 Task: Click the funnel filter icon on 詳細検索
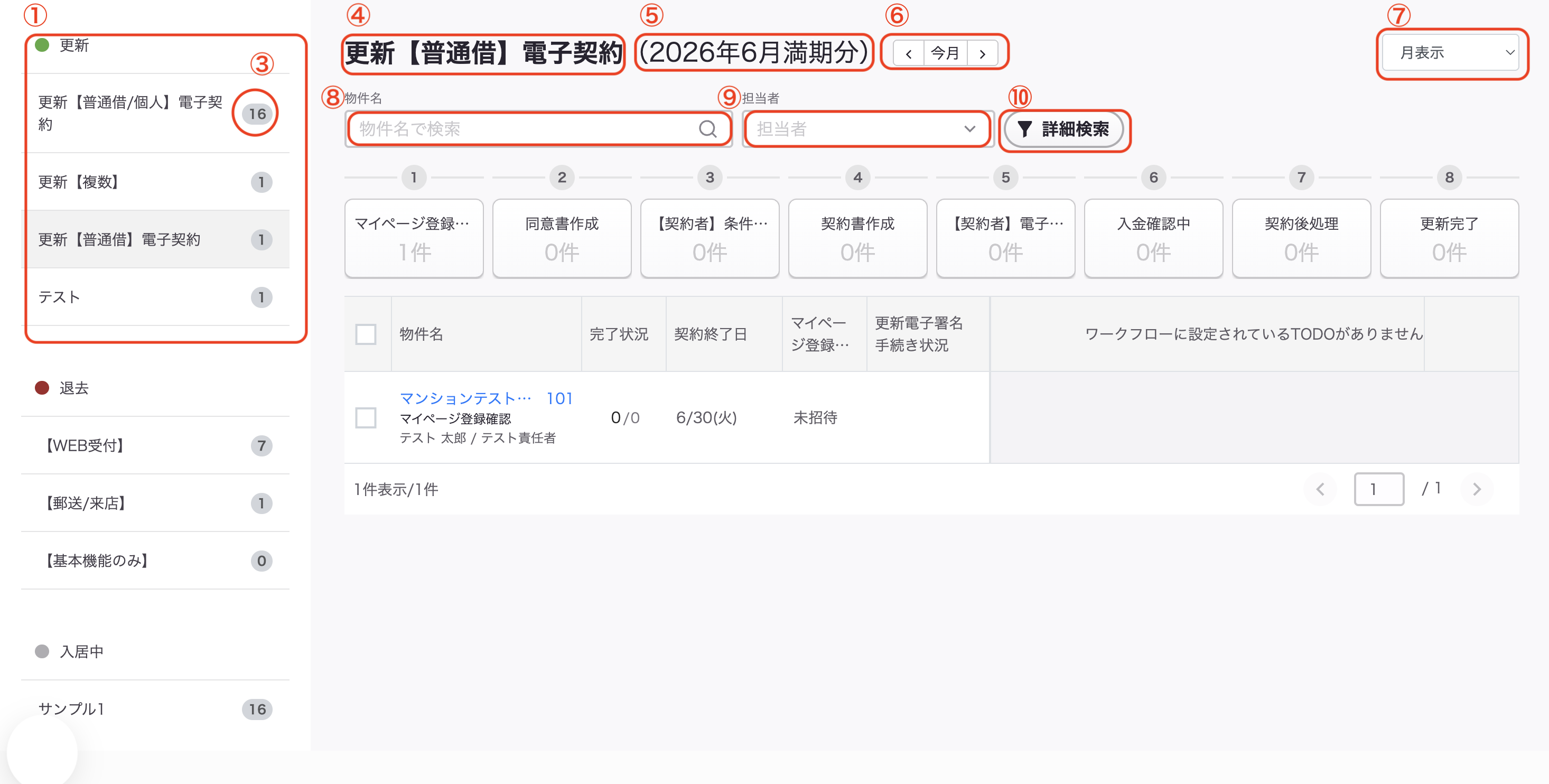(x=1024, y=129)
